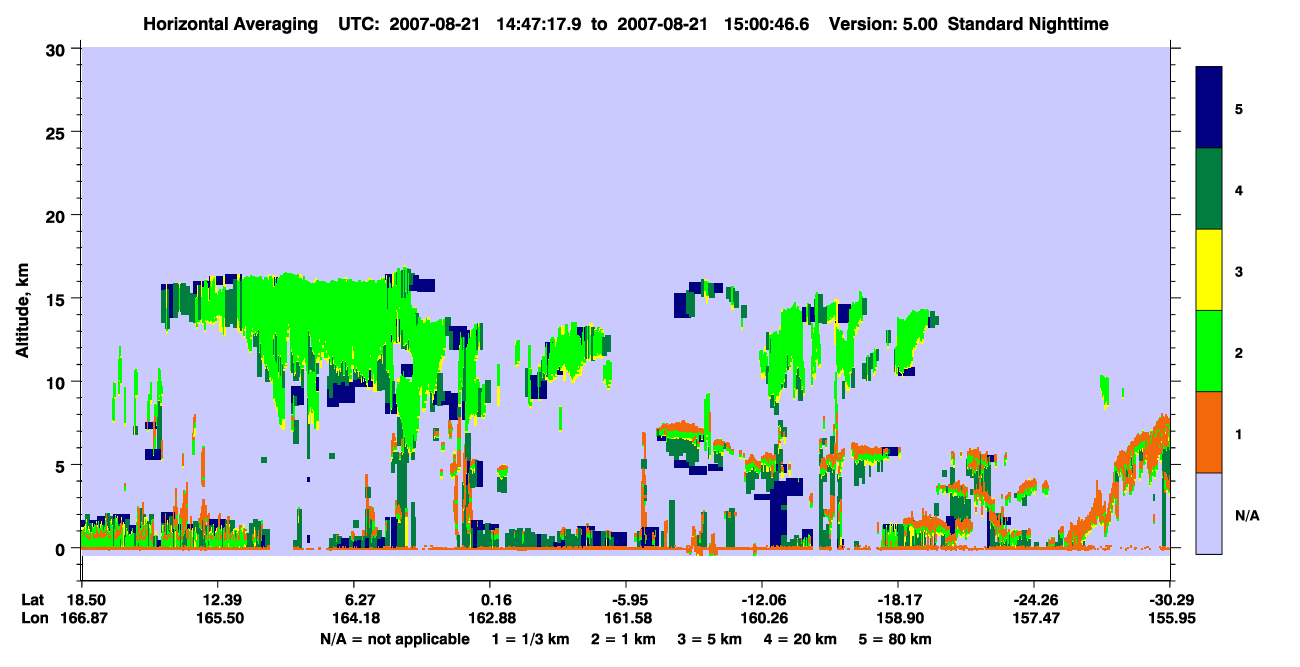Image resolution: width=1300 pixels, height=667 pixels.
Task: Click the bright green colorbar segment labeled 2
Action: click(x=1210, y=351)
